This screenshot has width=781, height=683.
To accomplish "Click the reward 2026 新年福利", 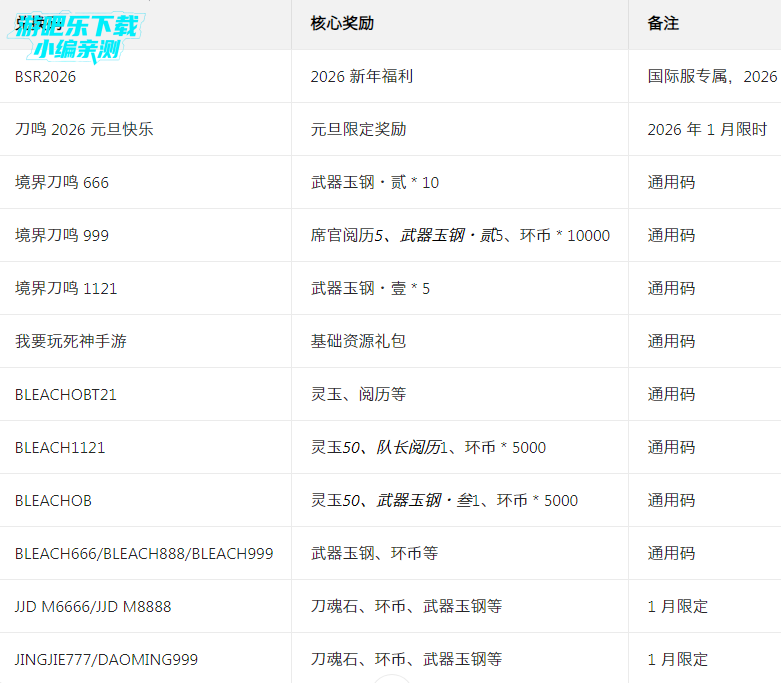I will click(x=362, y=77).
